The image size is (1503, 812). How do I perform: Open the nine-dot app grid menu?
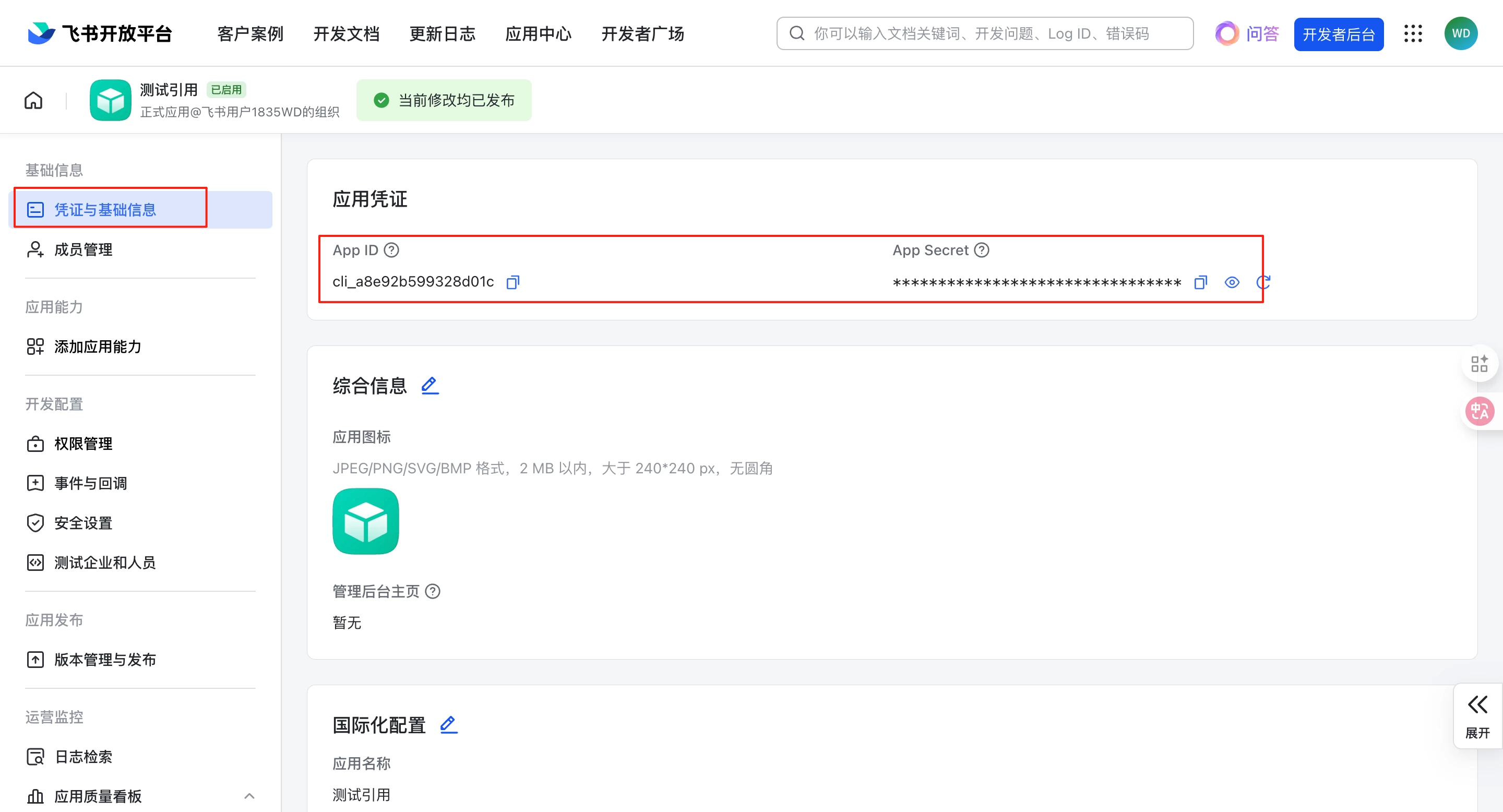click(1413, 34)
